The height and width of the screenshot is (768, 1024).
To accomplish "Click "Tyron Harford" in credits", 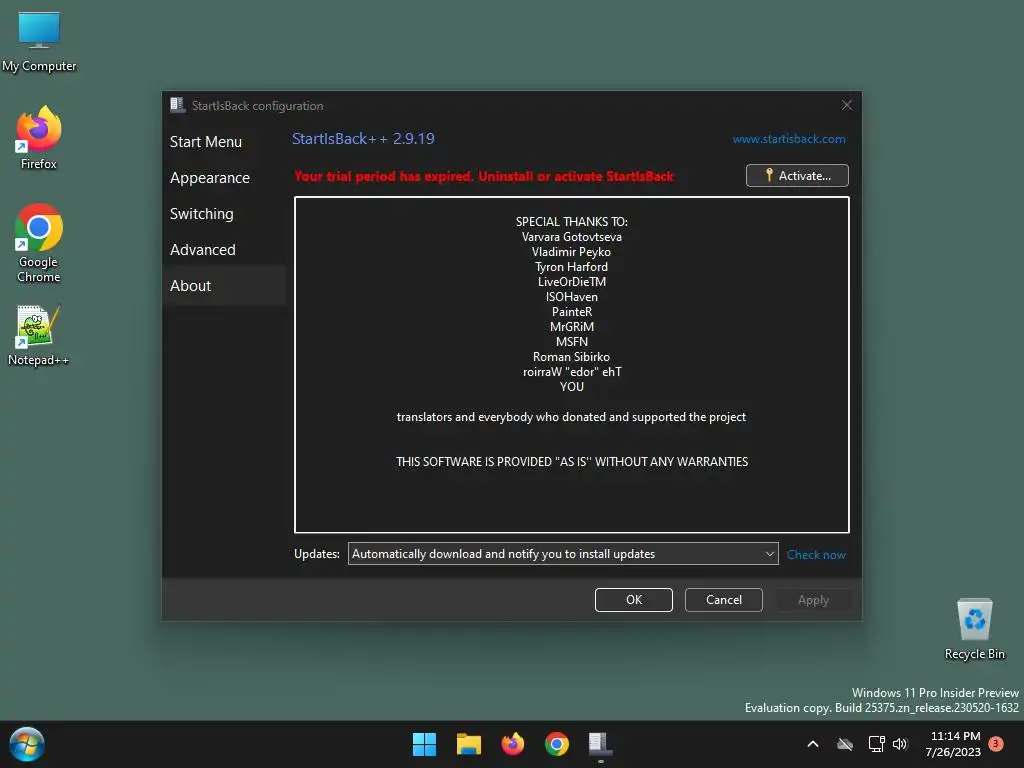I will point(571,266).
